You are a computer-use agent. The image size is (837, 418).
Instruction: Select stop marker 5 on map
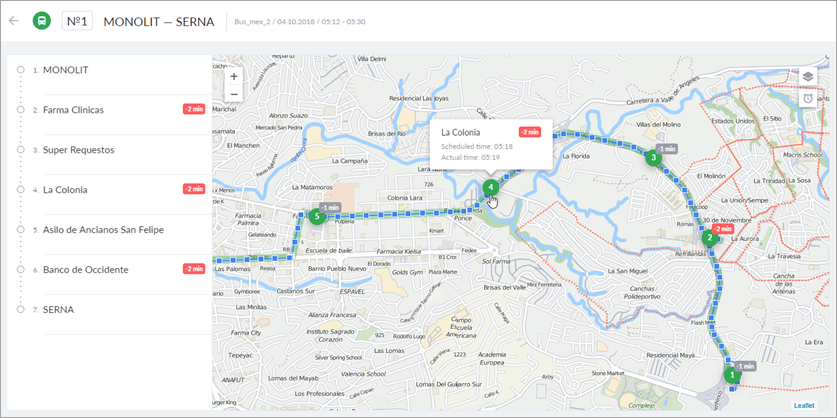[x=317, y=215]
